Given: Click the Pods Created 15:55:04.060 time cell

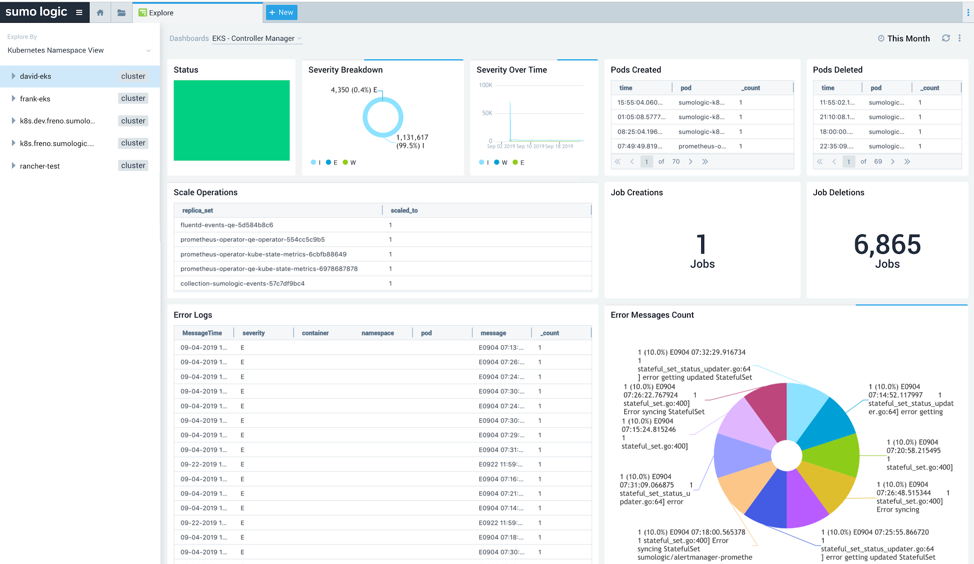Looking at the screenshot, I should 640,102.
